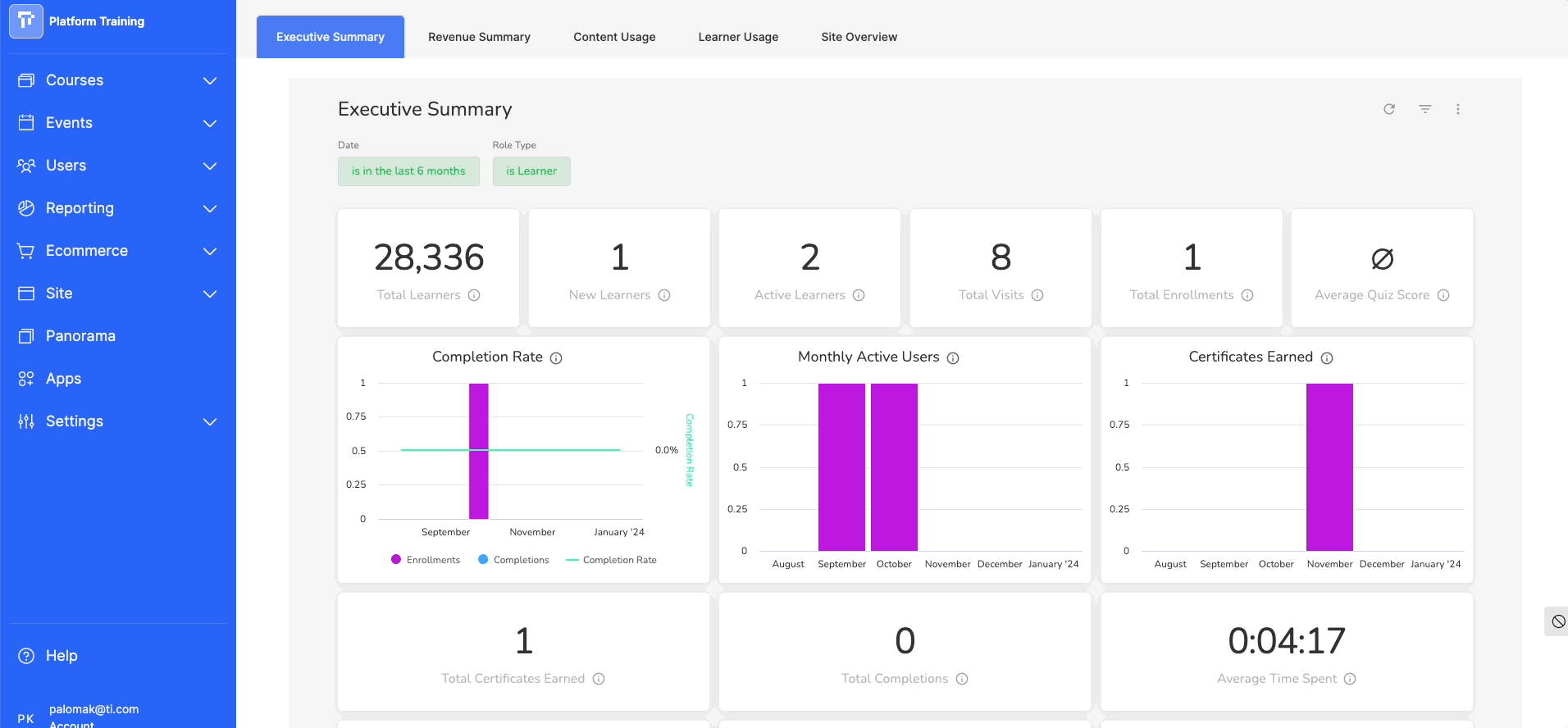1568x728 pixels.
Task: Toggle Enrollments series in chart legend
Action: (426, 560)
